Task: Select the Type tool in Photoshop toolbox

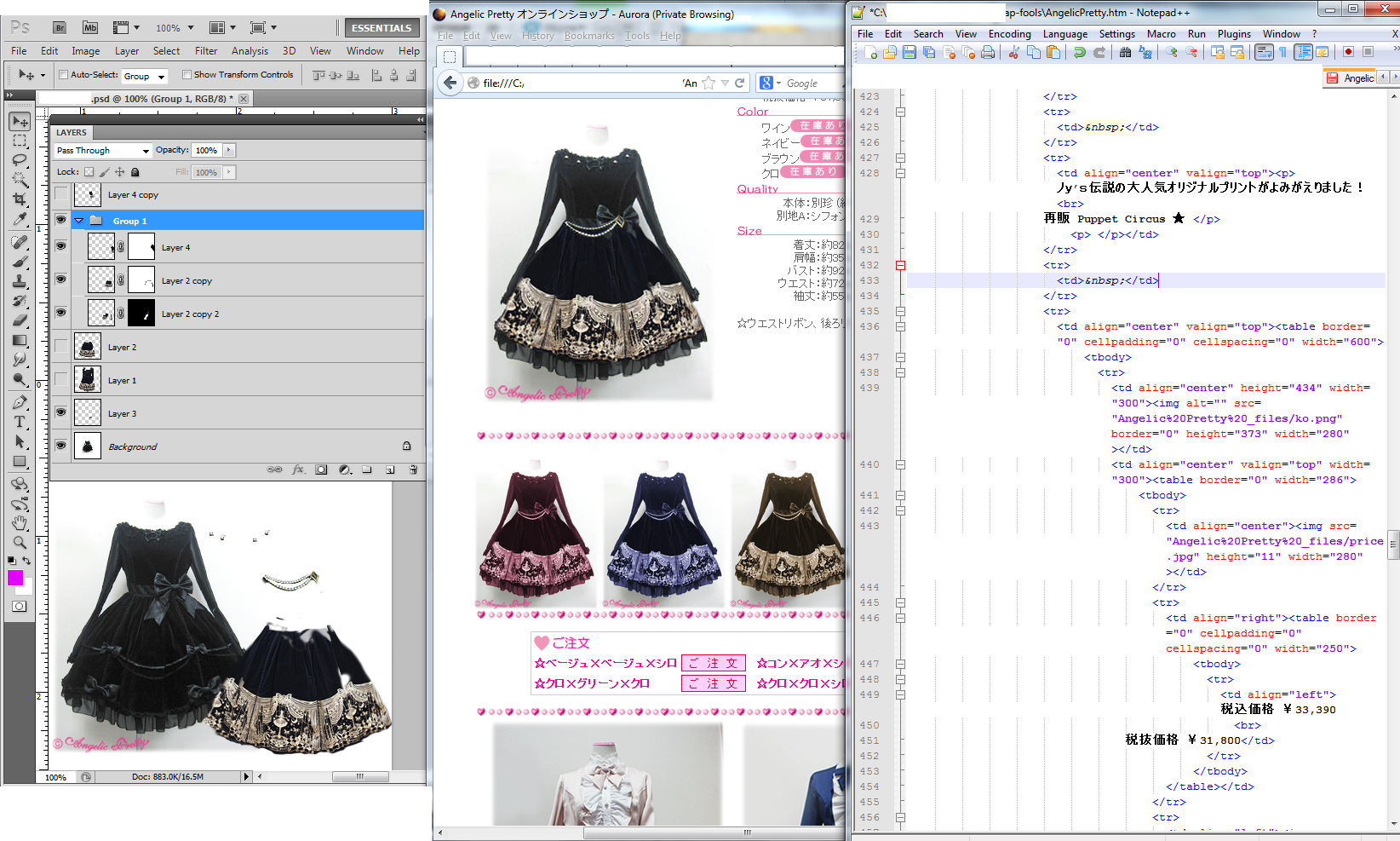Action: [20, 422]
